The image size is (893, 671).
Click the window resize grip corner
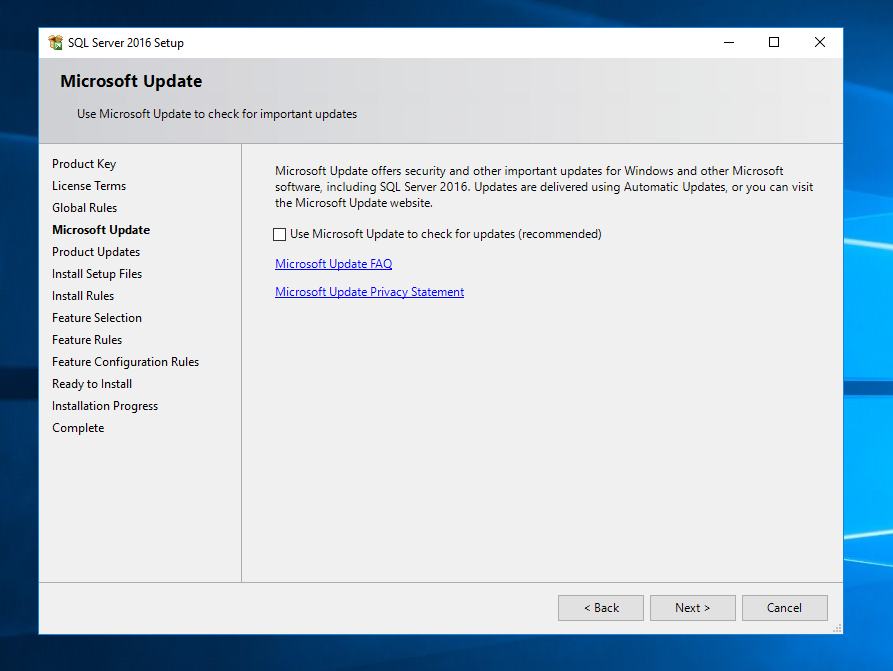(x=837, y=628)
